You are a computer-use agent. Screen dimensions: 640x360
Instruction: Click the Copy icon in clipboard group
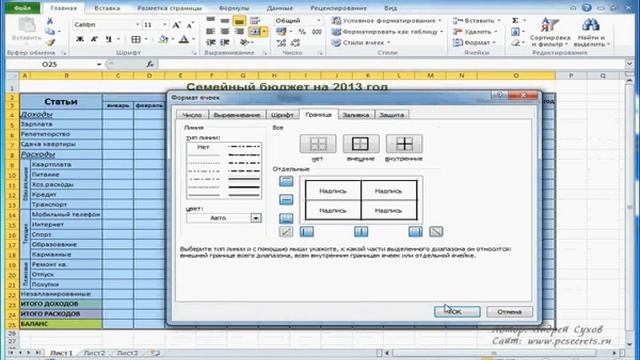click(50, 31)
